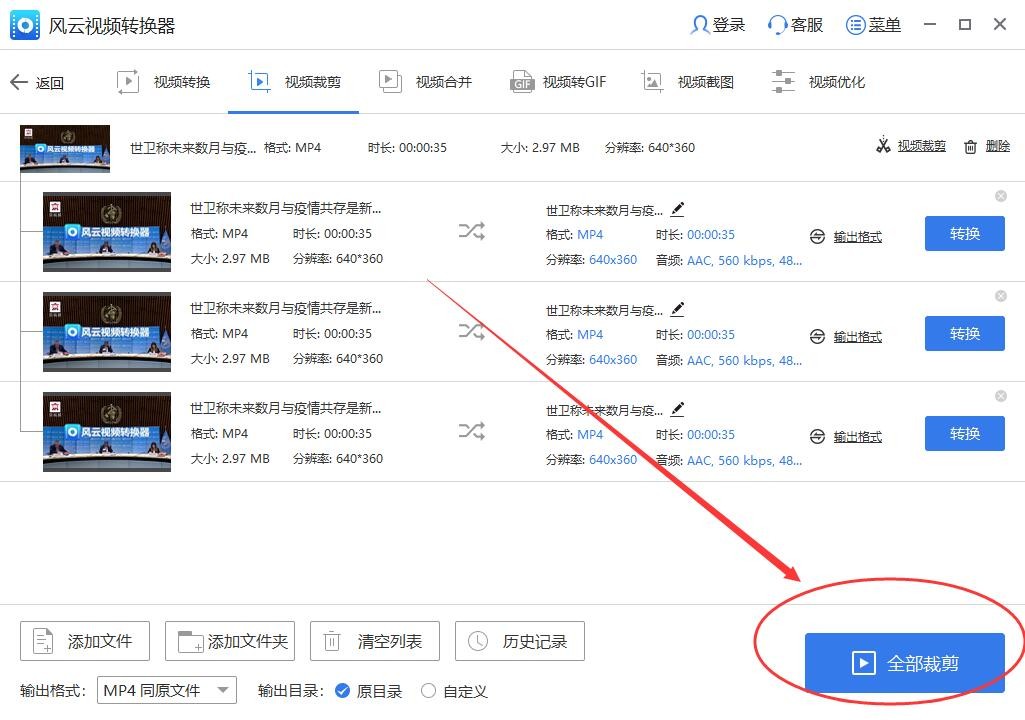Viewport: 1025px width, 720px height.
Task: Select the 原目录 output directory option
Action: (368, 691)
